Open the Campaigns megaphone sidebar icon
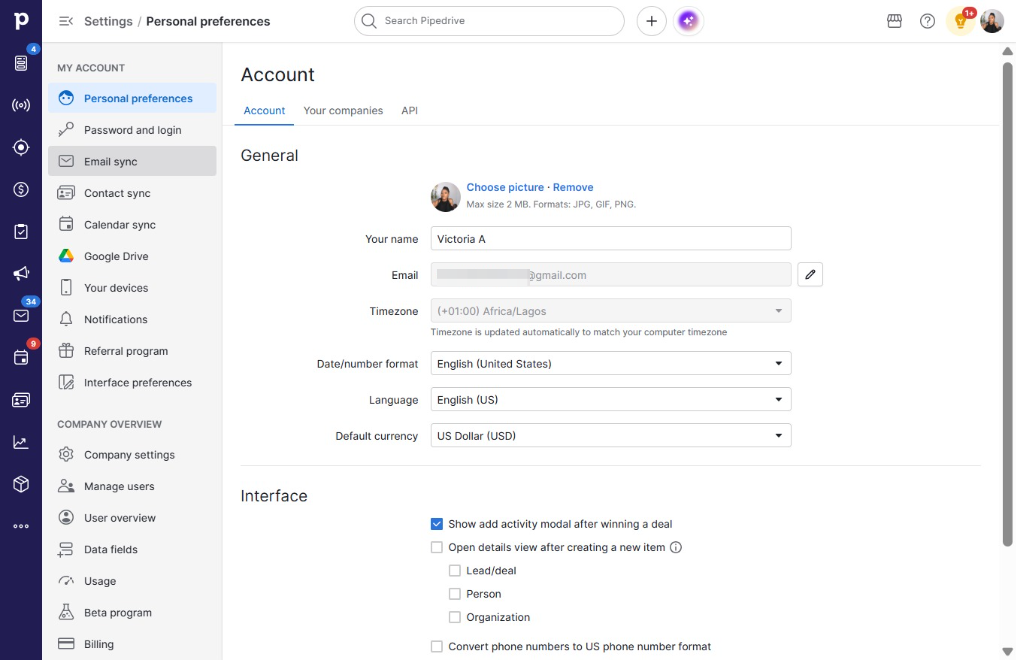The height and width of the screenshot is (660, 1016). (x=21, y=273)
